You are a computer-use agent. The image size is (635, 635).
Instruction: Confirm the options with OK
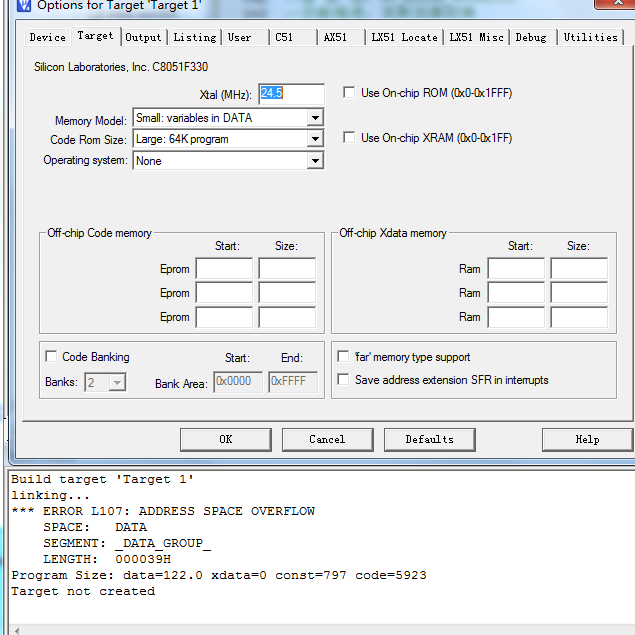[x=226, y=439]
